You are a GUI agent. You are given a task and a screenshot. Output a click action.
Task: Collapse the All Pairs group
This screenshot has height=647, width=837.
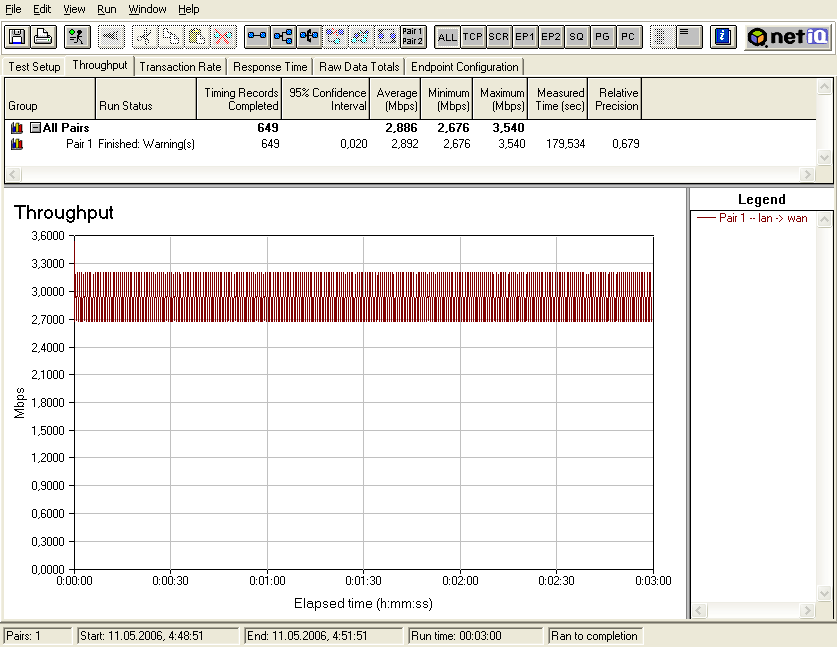[x=35, y=128]
